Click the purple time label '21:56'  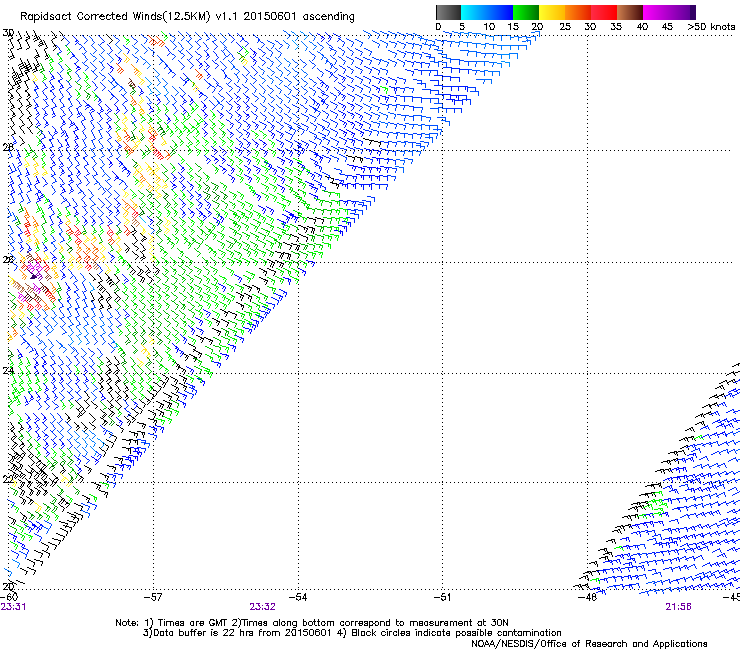point(678,607)
